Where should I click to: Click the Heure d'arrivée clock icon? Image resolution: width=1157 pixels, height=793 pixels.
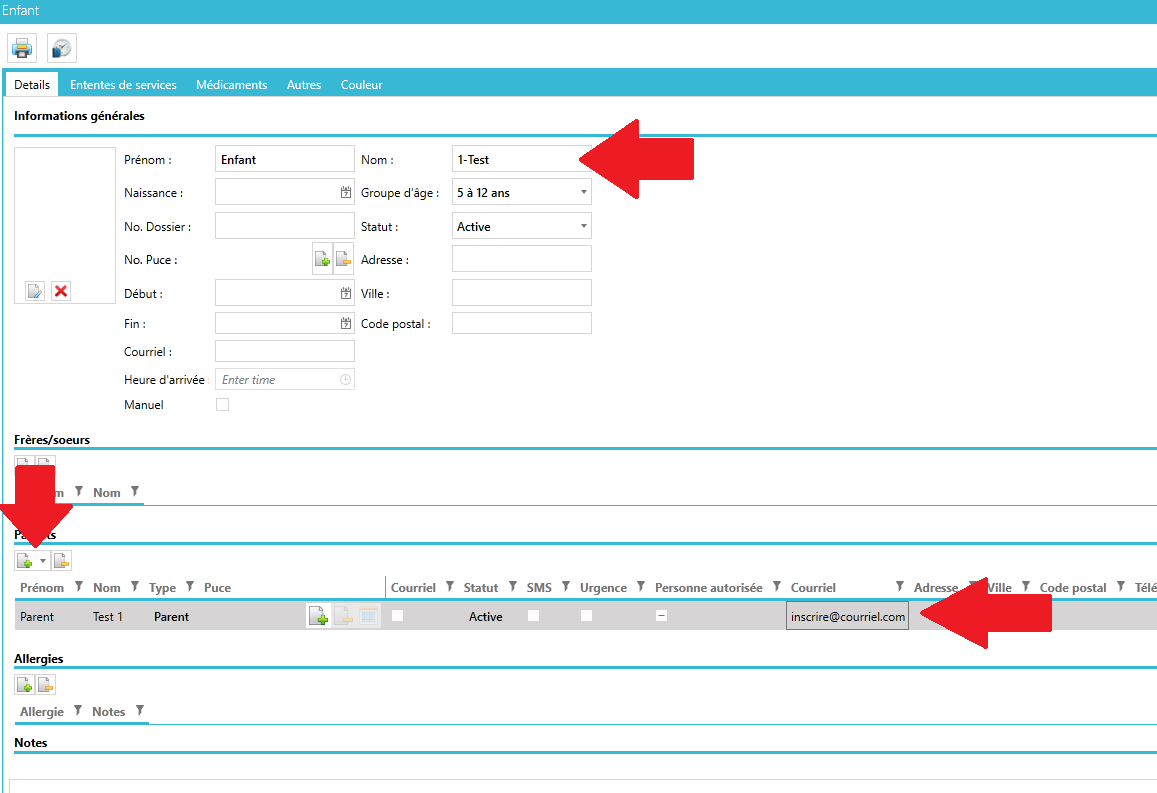(x=345, y=379)
